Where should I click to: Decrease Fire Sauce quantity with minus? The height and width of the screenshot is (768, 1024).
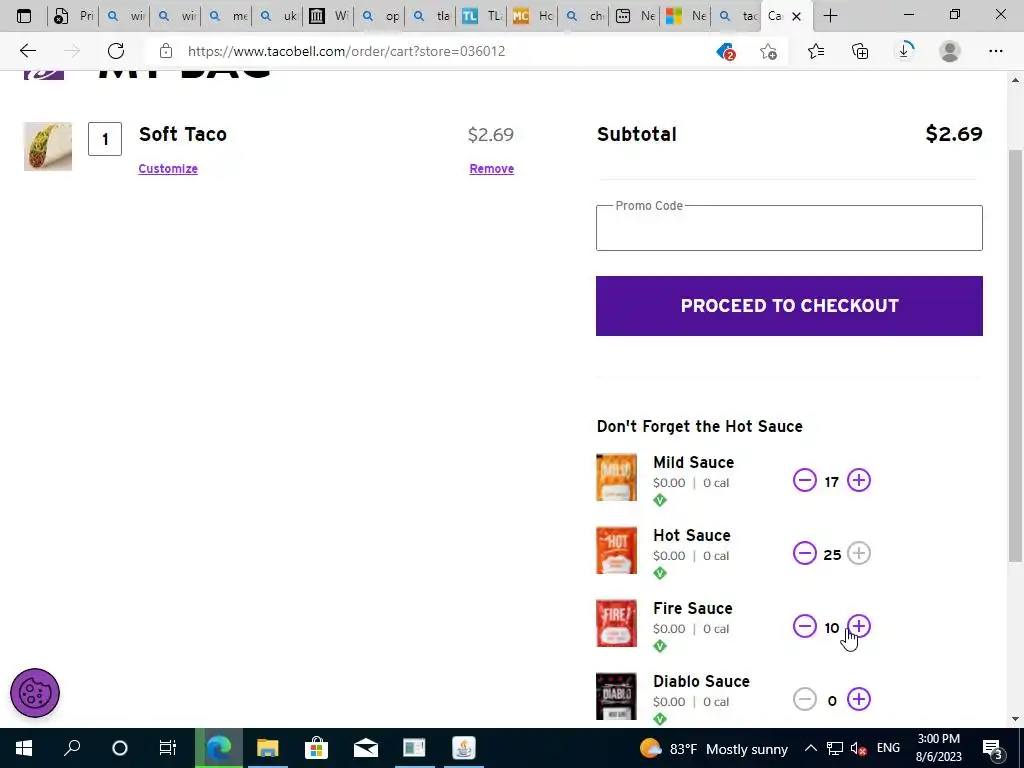pos(805,627)
